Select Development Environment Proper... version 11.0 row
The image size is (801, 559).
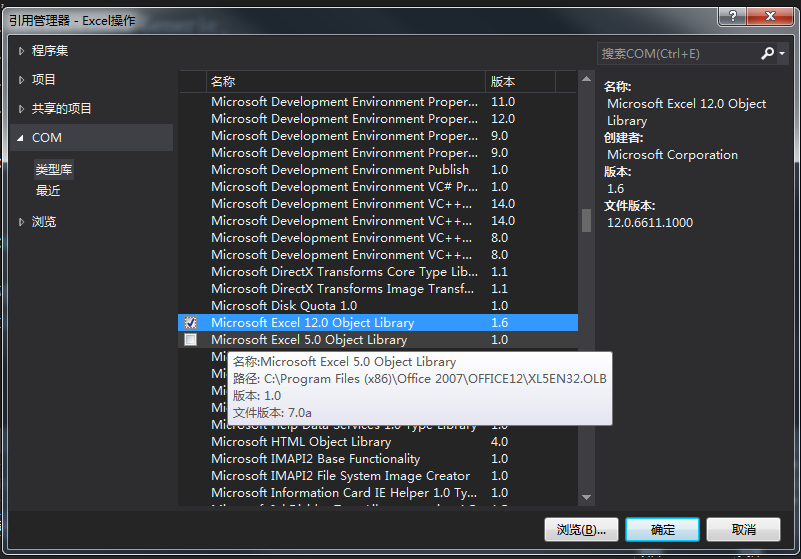pos(378,102)
